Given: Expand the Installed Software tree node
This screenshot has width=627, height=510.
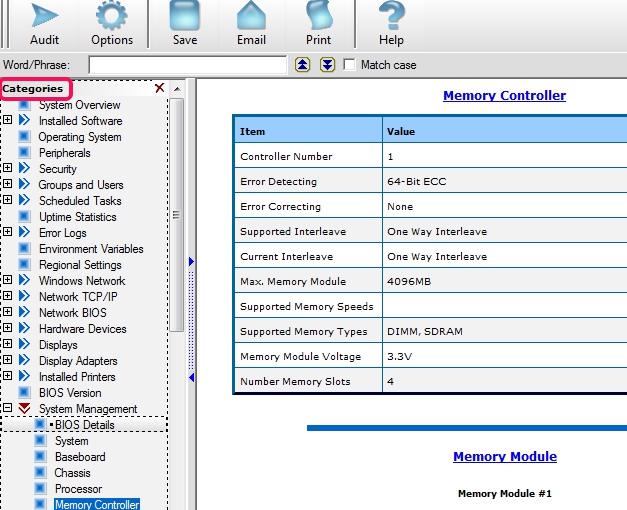Looking at the screenshot, I should point(8,121).
